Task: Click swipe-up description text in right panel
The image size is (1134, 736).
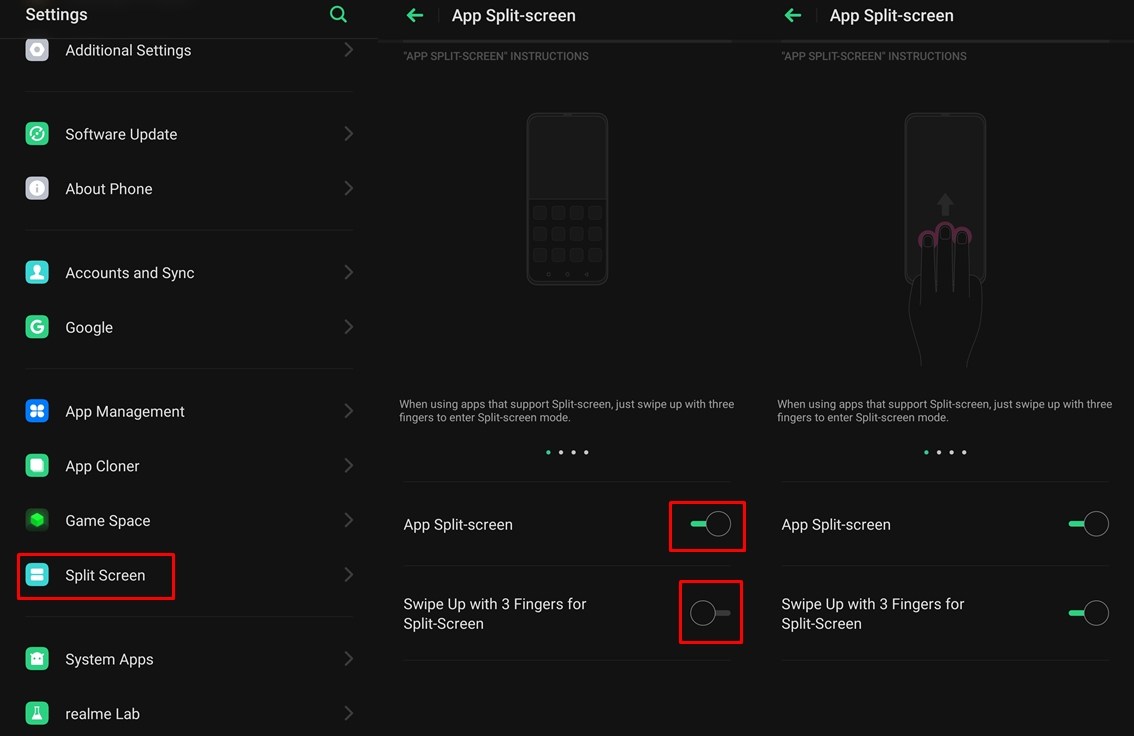Action: point(945,411)
